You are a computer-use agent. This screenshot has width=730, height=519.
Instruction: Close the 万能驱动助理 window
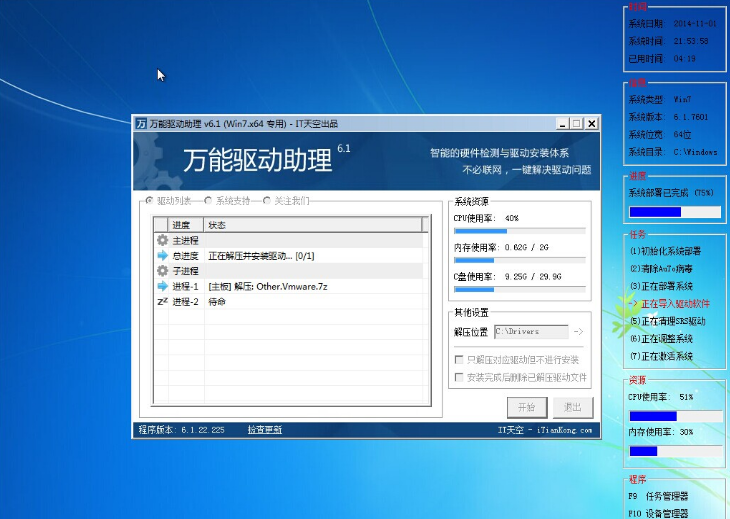[x=591, y=124]
